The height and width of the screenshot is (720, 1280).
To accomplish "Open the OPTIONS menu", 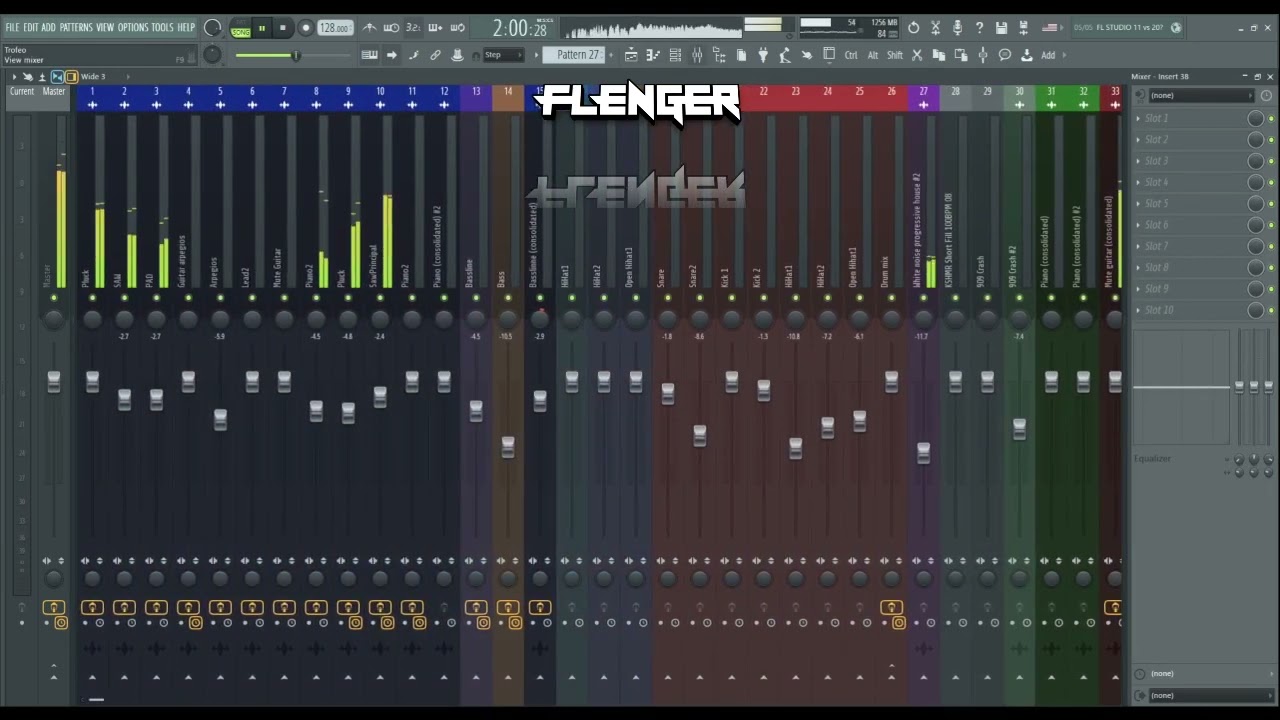I will (133, 27).
